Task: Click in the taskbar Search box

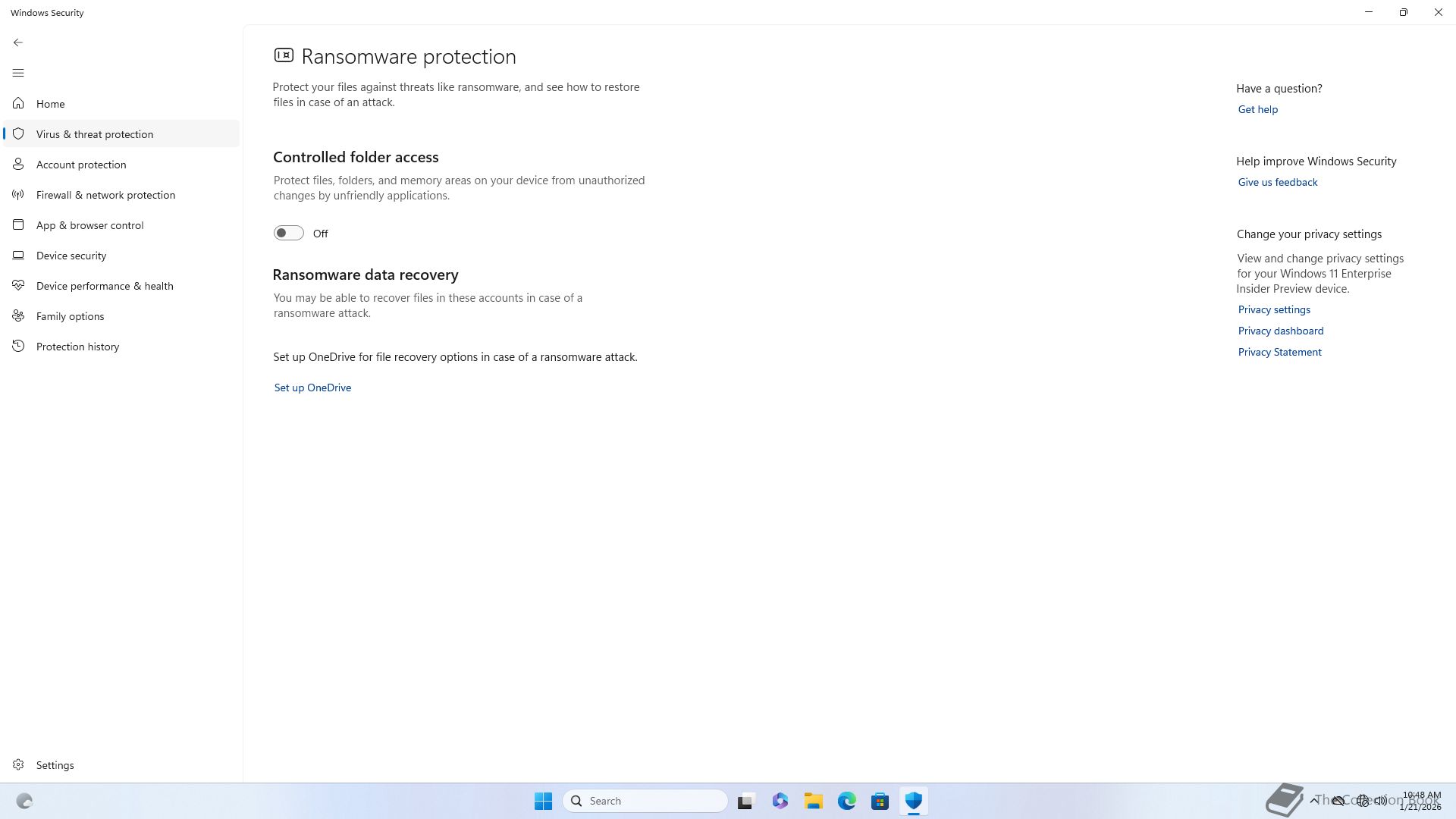Action: [645, 801]
